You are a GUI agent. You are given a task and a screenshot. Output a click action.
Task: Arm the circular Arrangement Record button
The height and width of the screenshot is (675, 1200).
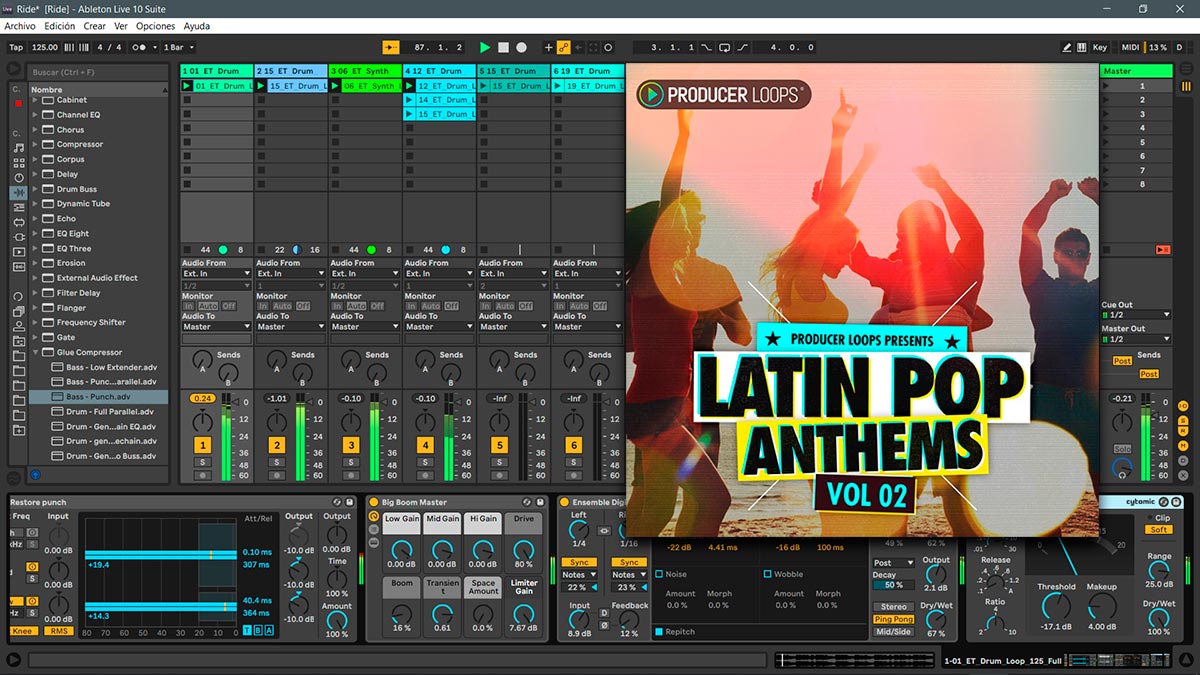521,47
